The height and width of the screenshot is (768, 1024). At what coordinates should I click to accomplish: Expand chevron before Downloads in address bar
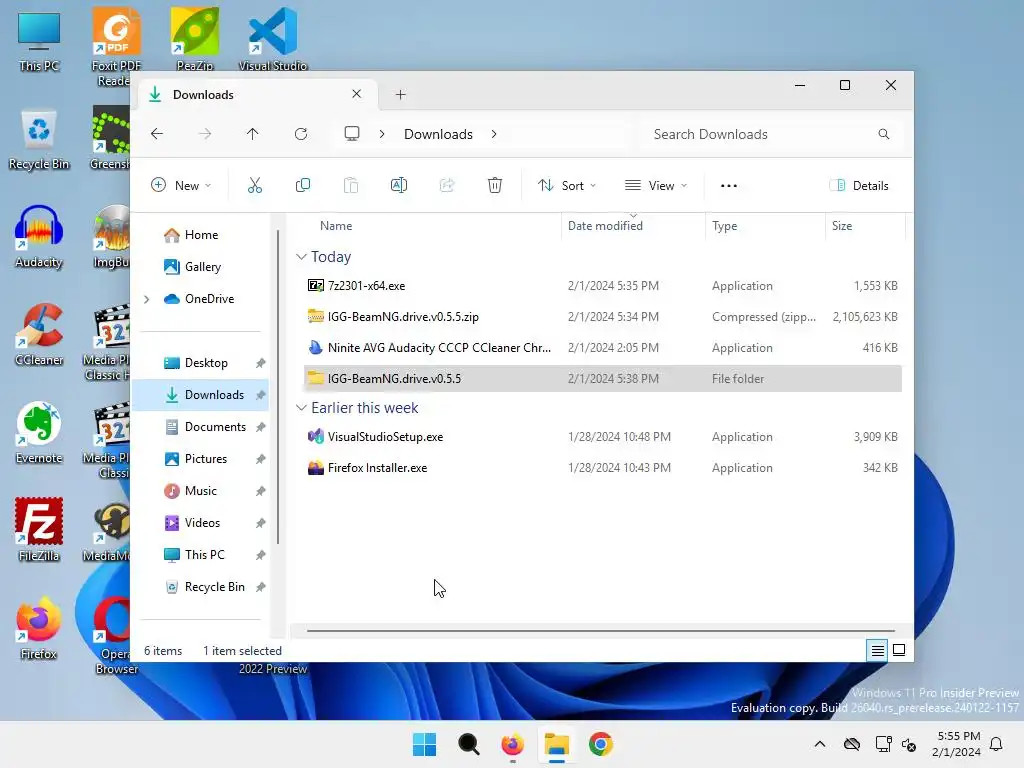pyautogui.click(x=382, y=134)
